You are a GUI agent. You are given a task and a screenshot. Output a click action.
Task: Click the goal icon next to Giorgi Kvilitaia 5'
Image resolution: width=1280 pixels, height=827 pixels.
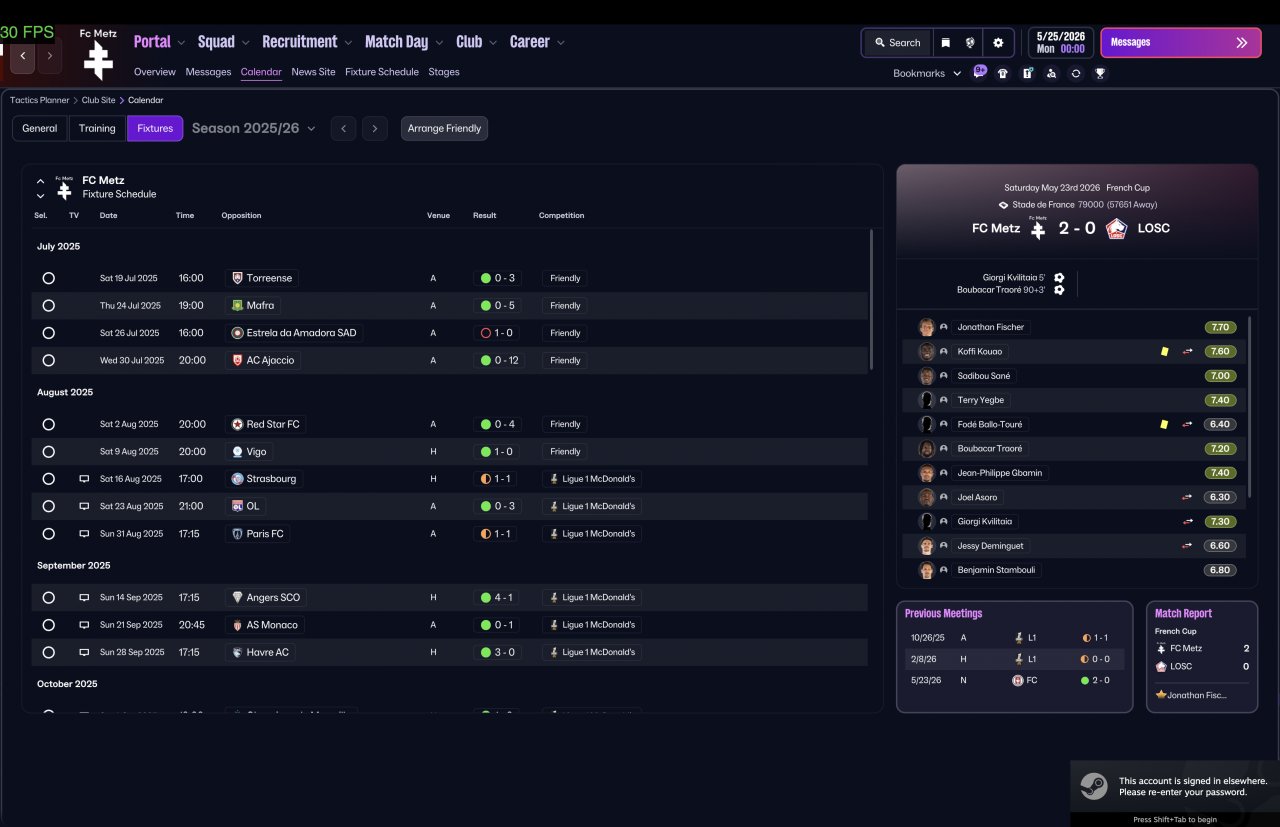[x=1059, y=278]
